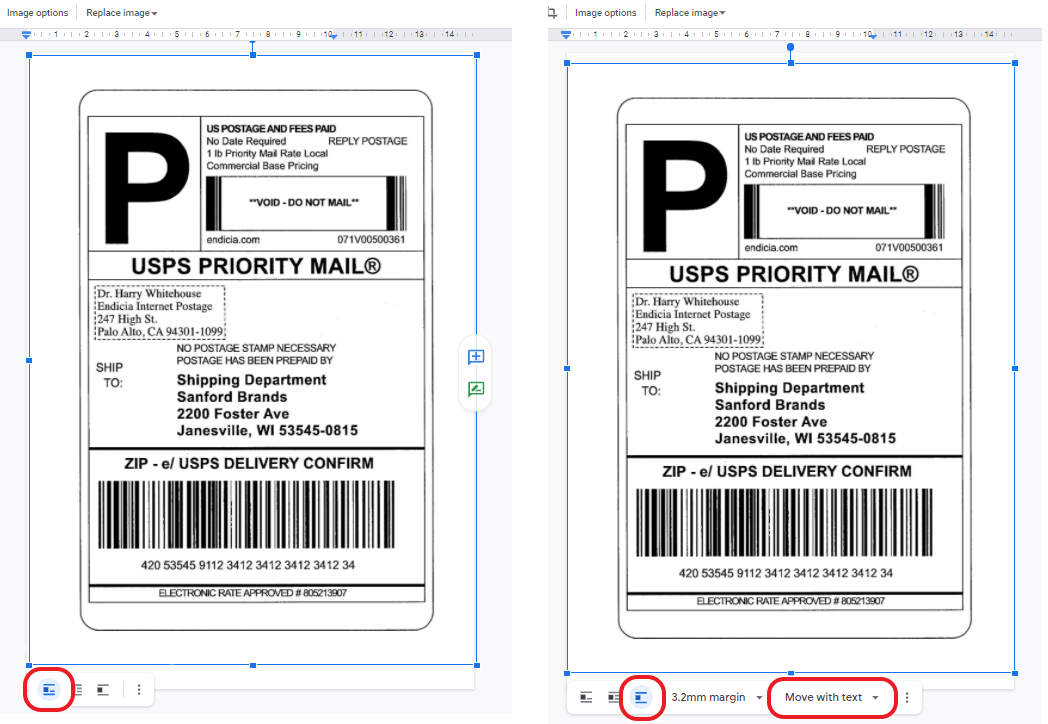Select the In line wrap icon under the left image
This screenshot has width=1048, height=724.
coord(50,689)
